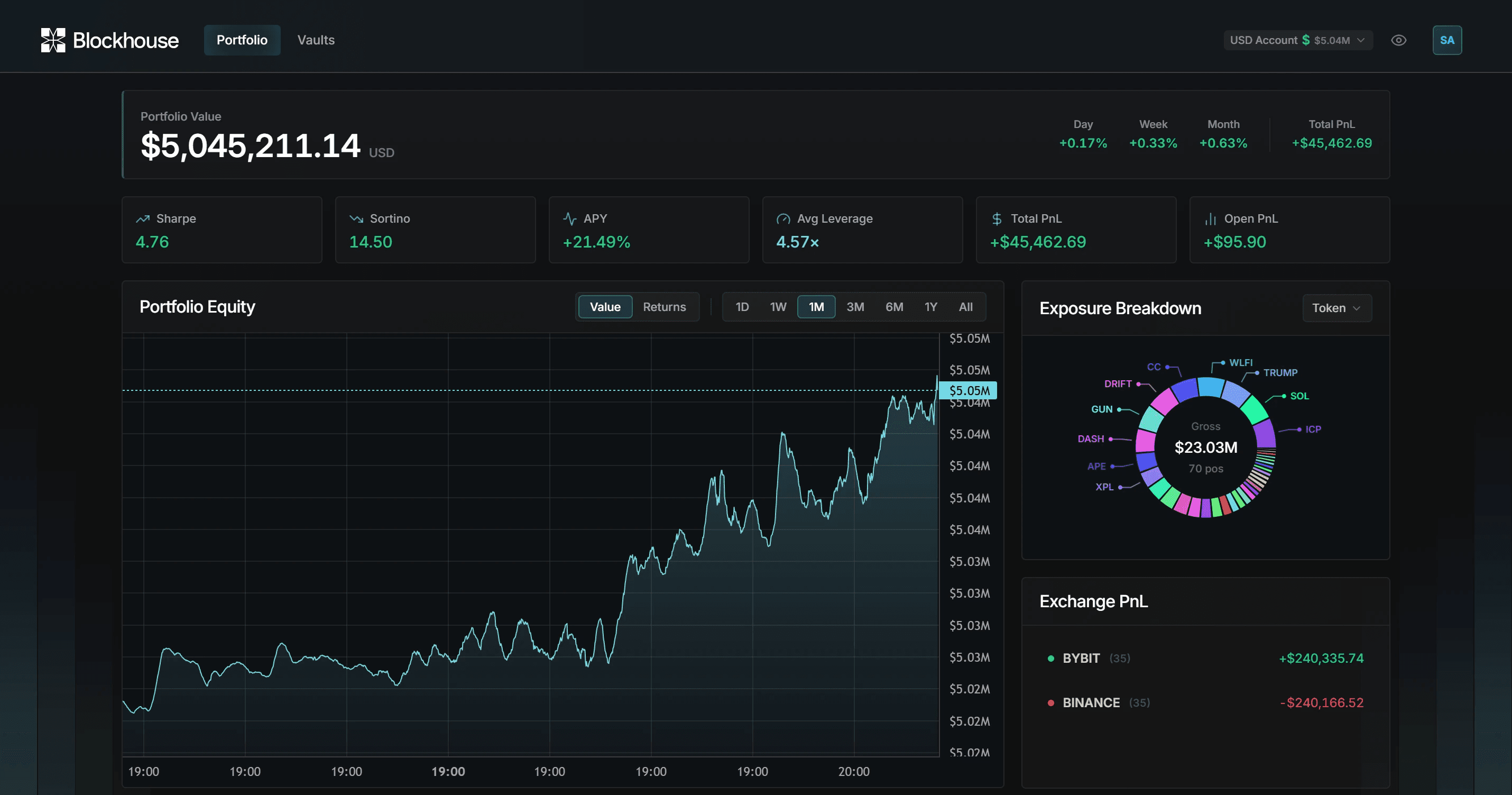Switch chart to Returns mode
Viewport: 1512px width, 795px height.
pyautogui.click(x=664, y=307)
